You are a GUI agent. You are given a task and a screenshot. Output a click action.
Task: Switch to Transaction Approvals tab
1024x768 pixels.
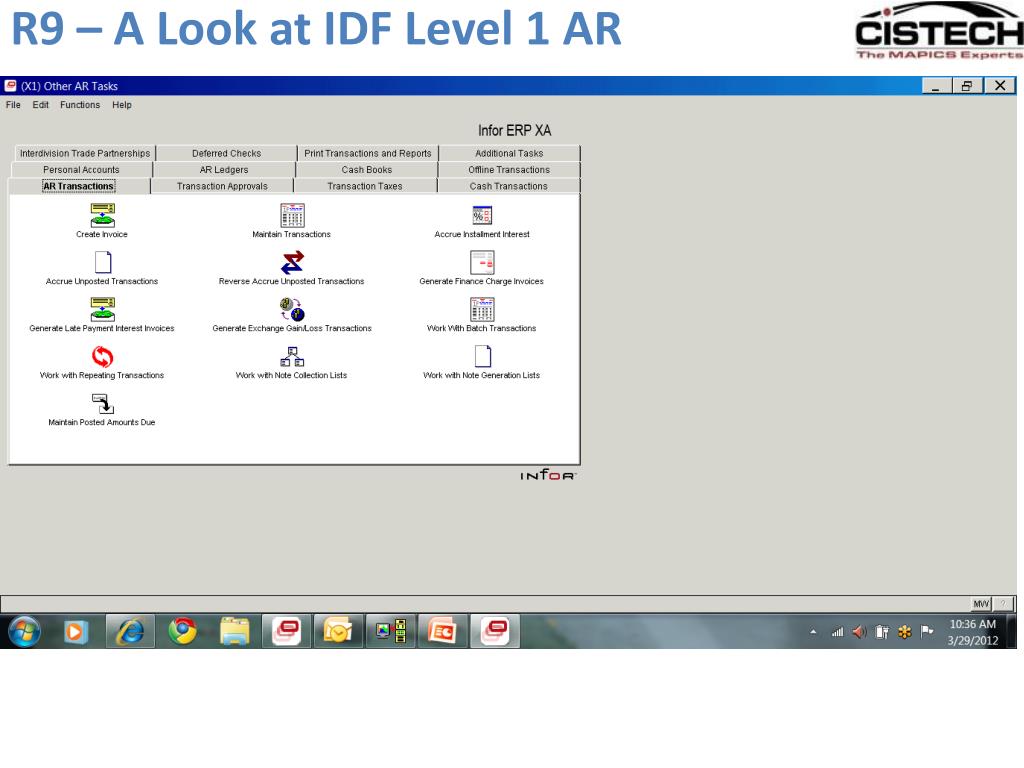pos(222,186)
